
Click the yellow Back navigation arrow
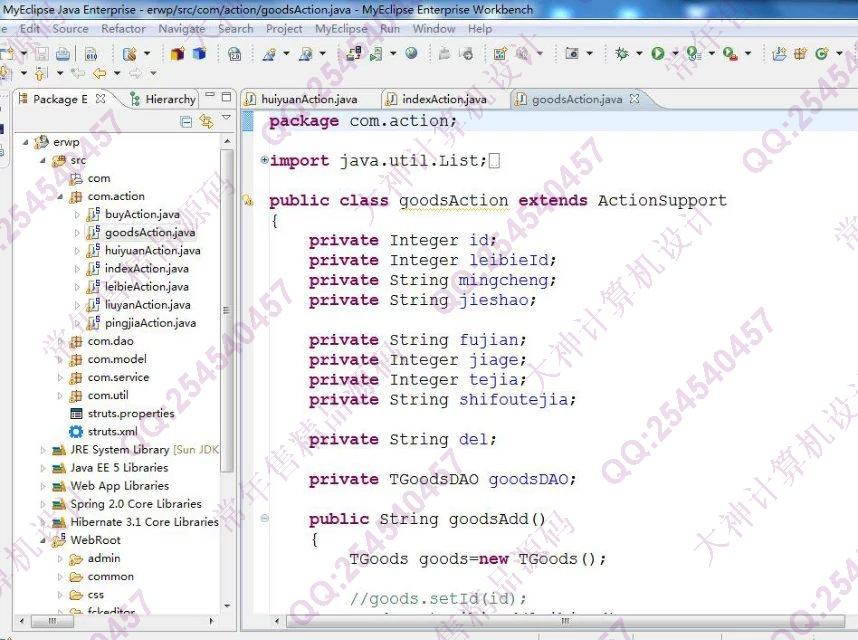coord(99,73)
